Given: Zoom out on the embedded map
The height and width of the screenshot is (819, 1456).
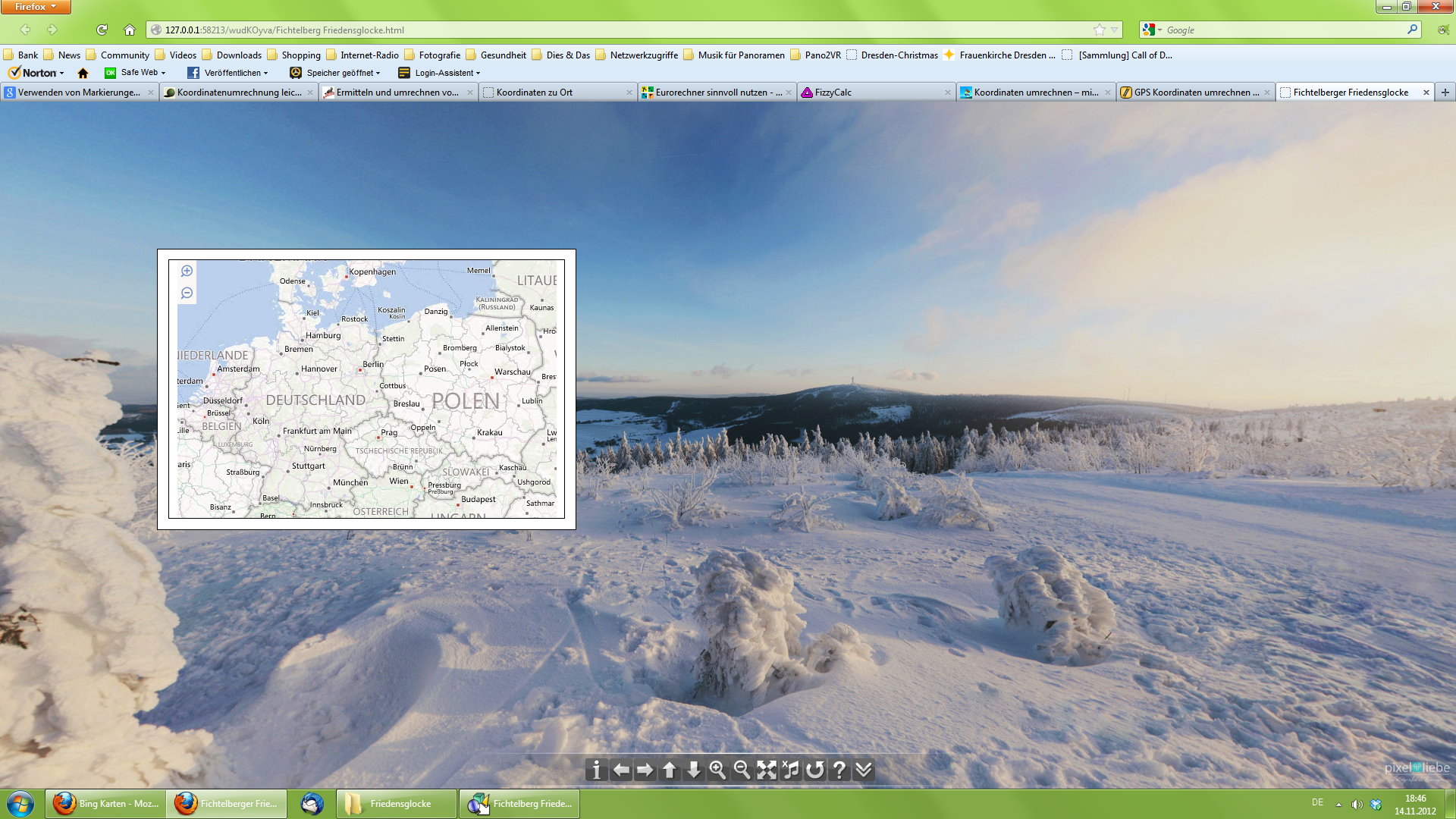Looking at the screenshot, I should 187,293.
